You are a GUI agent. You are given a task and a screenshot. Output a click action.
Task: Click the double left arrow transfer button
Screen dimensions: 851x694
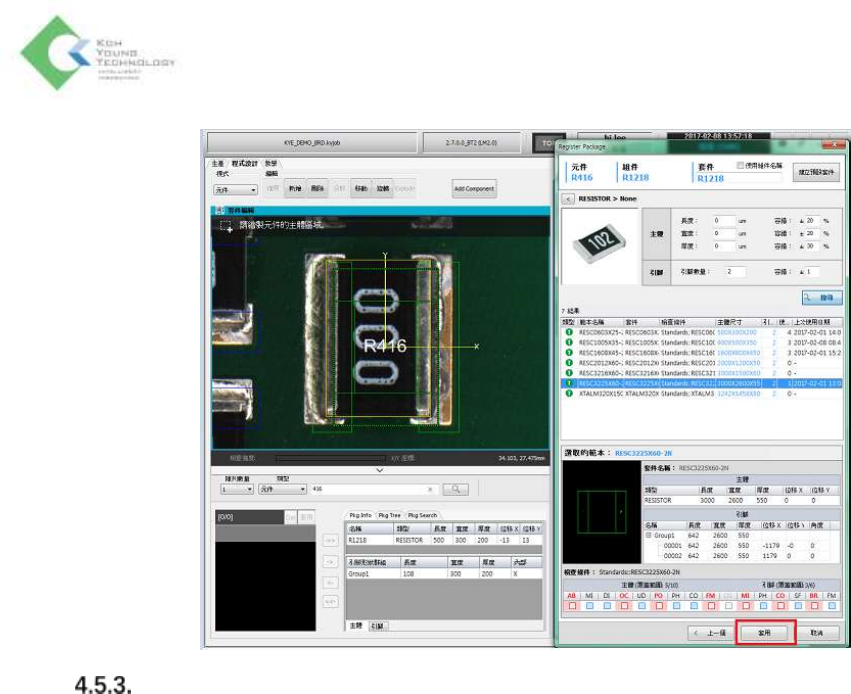coord(331,599)
